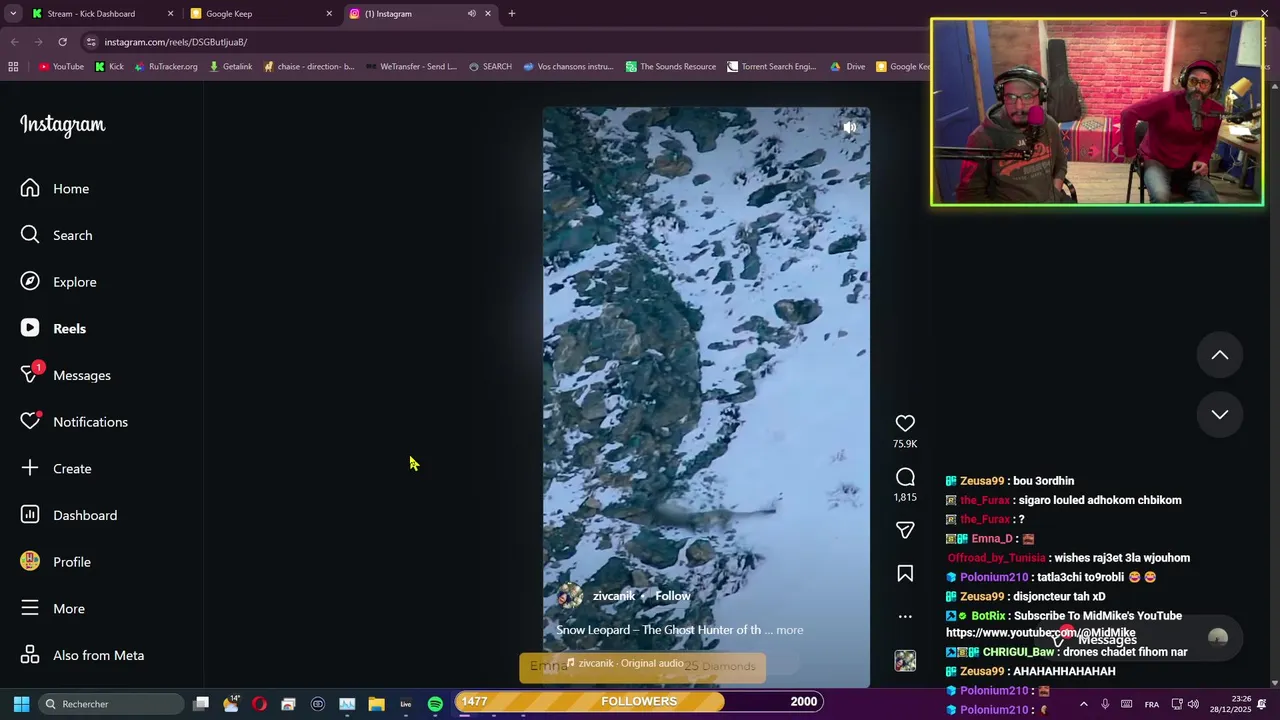Share the reel via paper plane icon
This screenshot has width=1280, height=720.
point(905,530)
